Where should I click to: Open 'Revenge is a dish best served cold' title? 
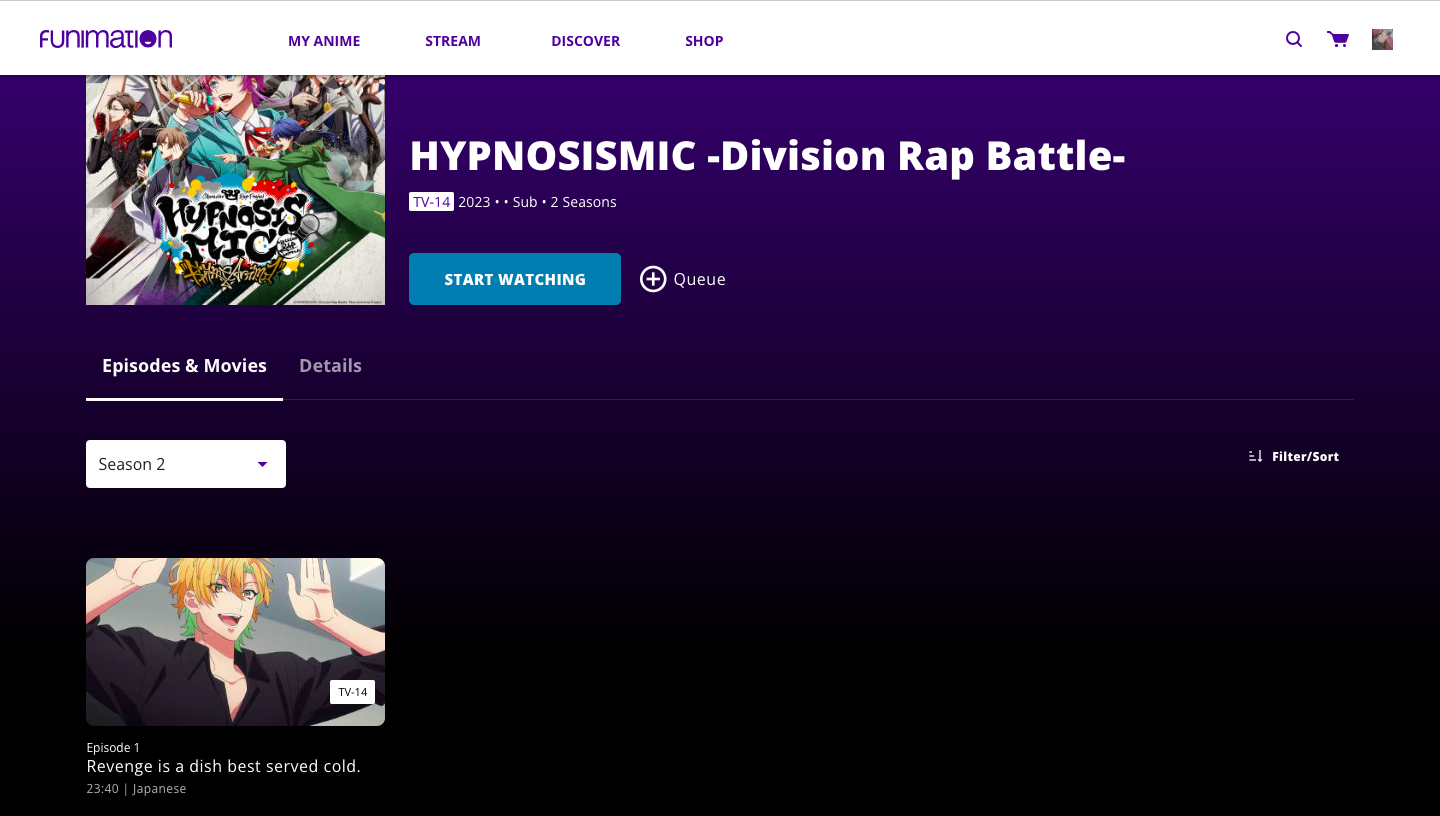[223, 767]
